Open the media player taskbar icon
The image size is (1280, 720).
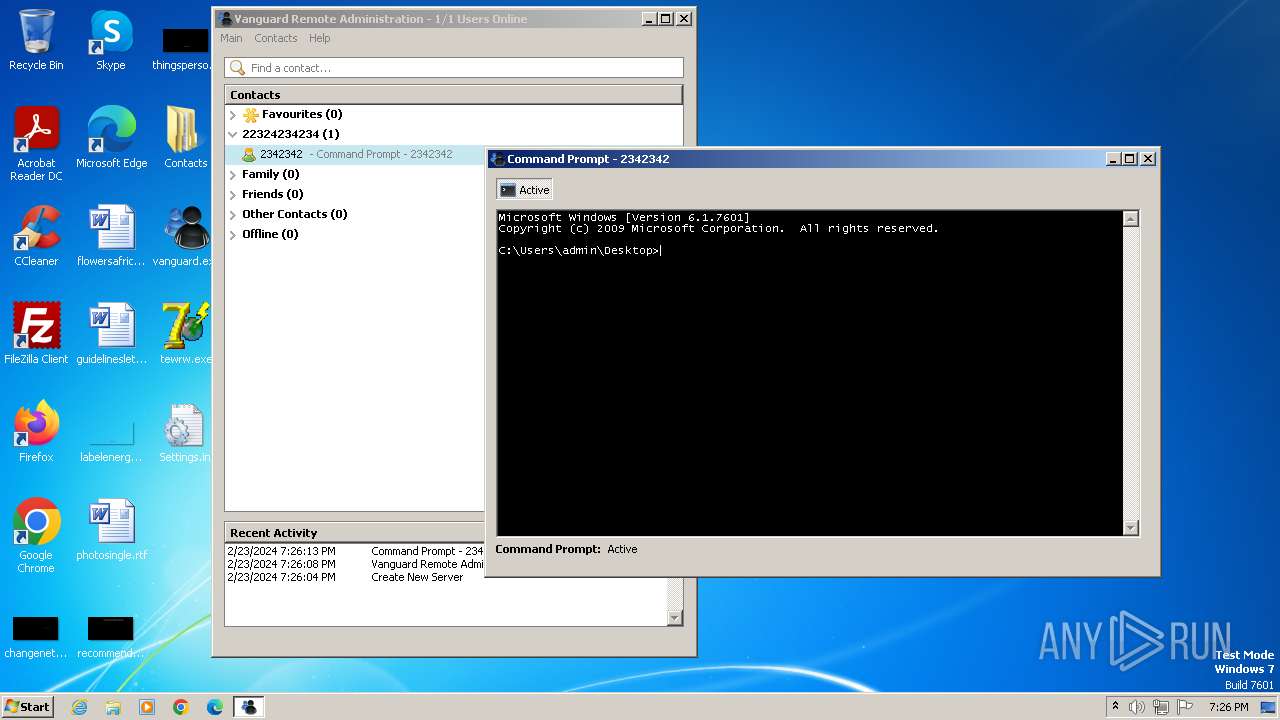pos(147,707)
